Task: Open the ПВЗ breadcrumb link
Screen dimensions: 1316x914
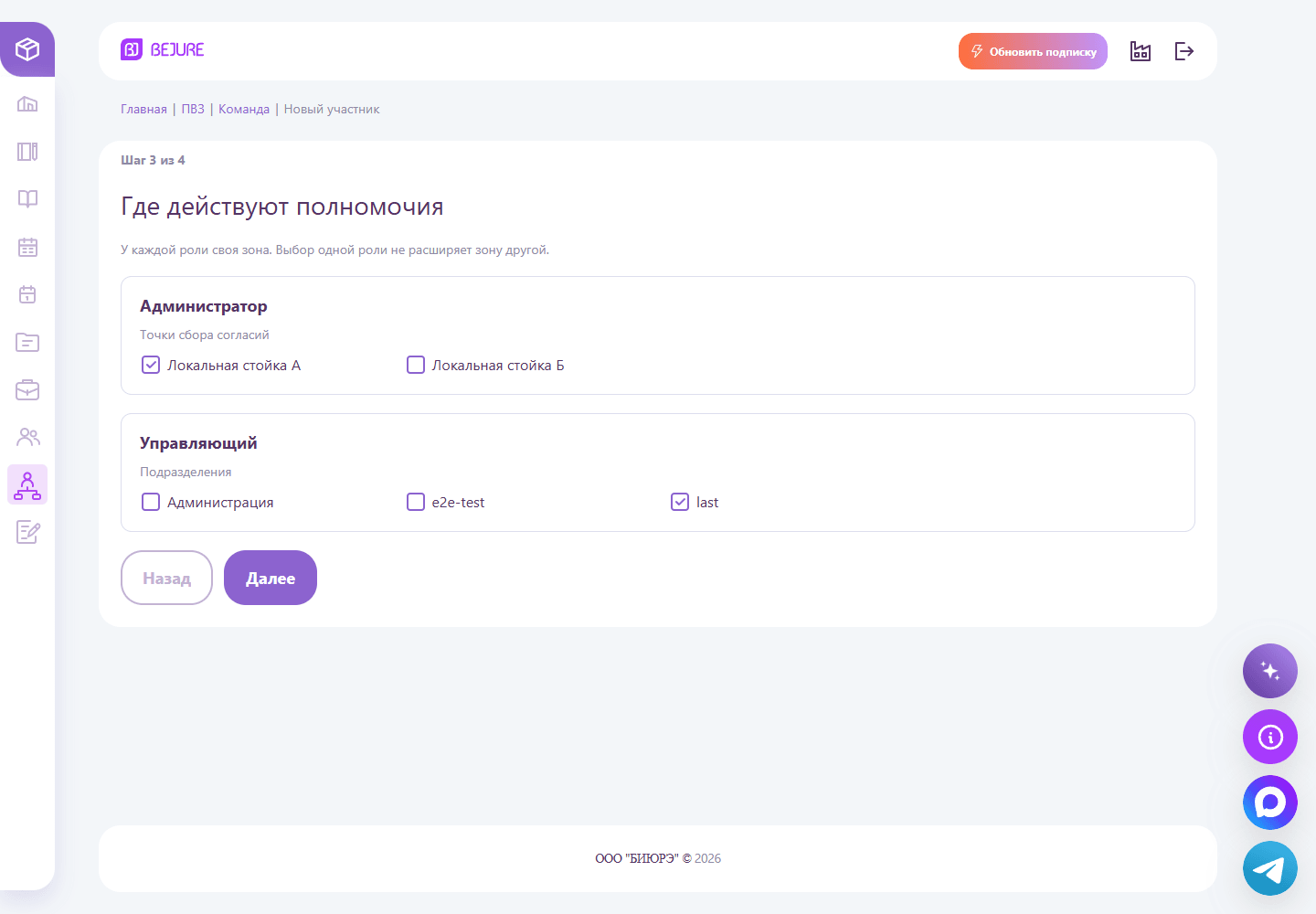Action: [193, 109]
